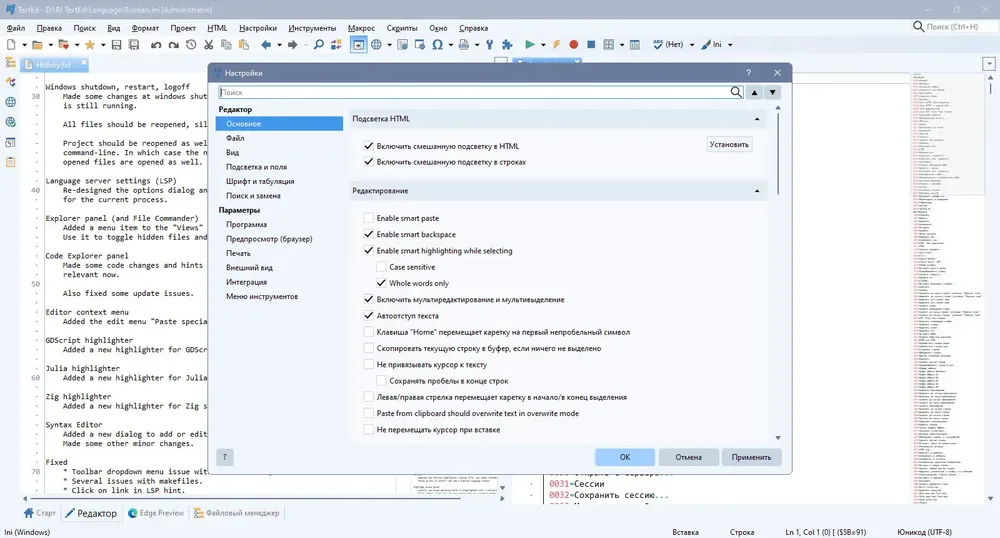
Task: Click the '?' help button at dialog bottom
Action: (x=224, y=457)
